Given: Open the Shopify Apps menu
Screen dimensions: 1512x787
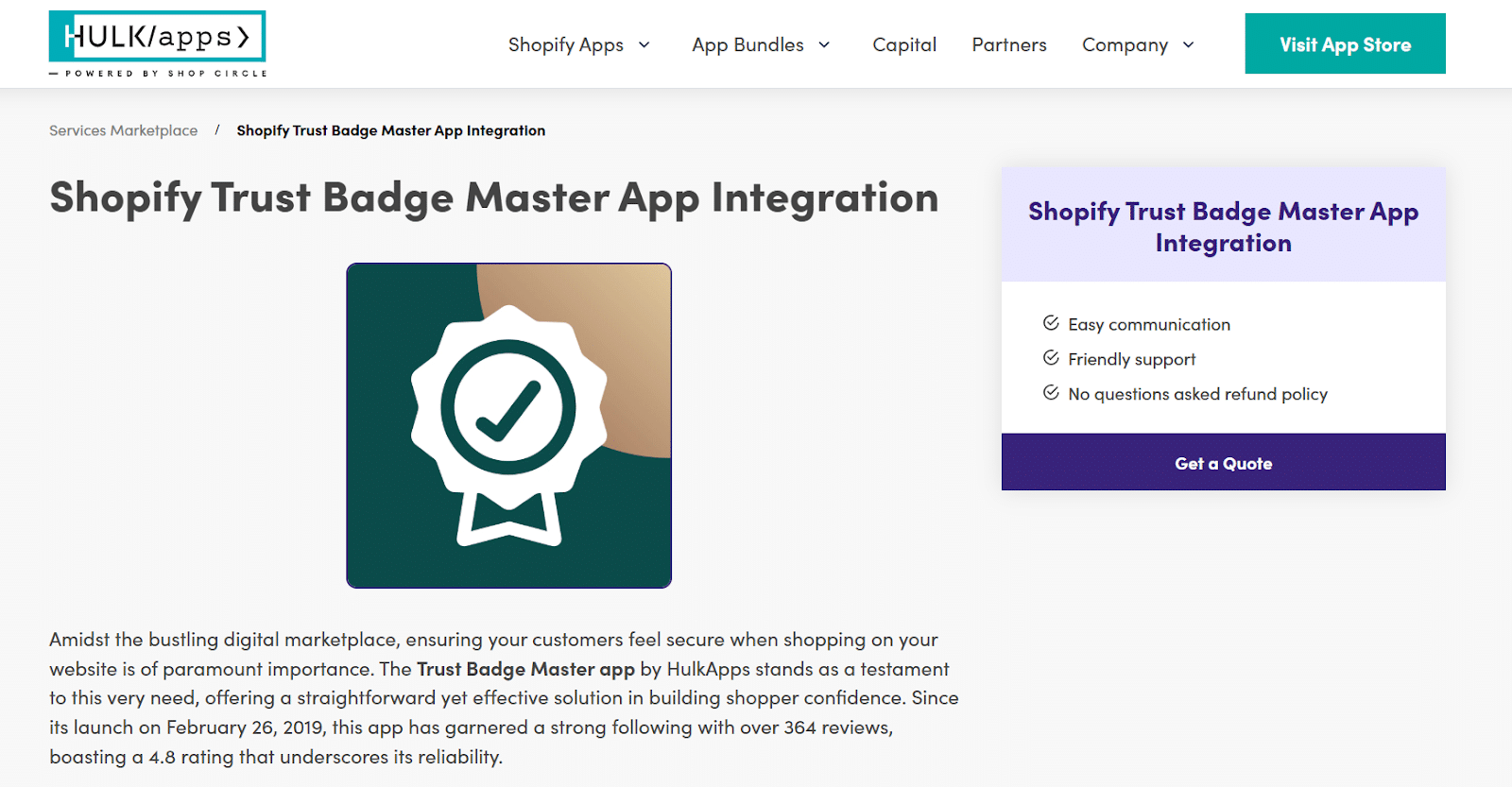Looking at the screenshot, I should pos(566,44).
